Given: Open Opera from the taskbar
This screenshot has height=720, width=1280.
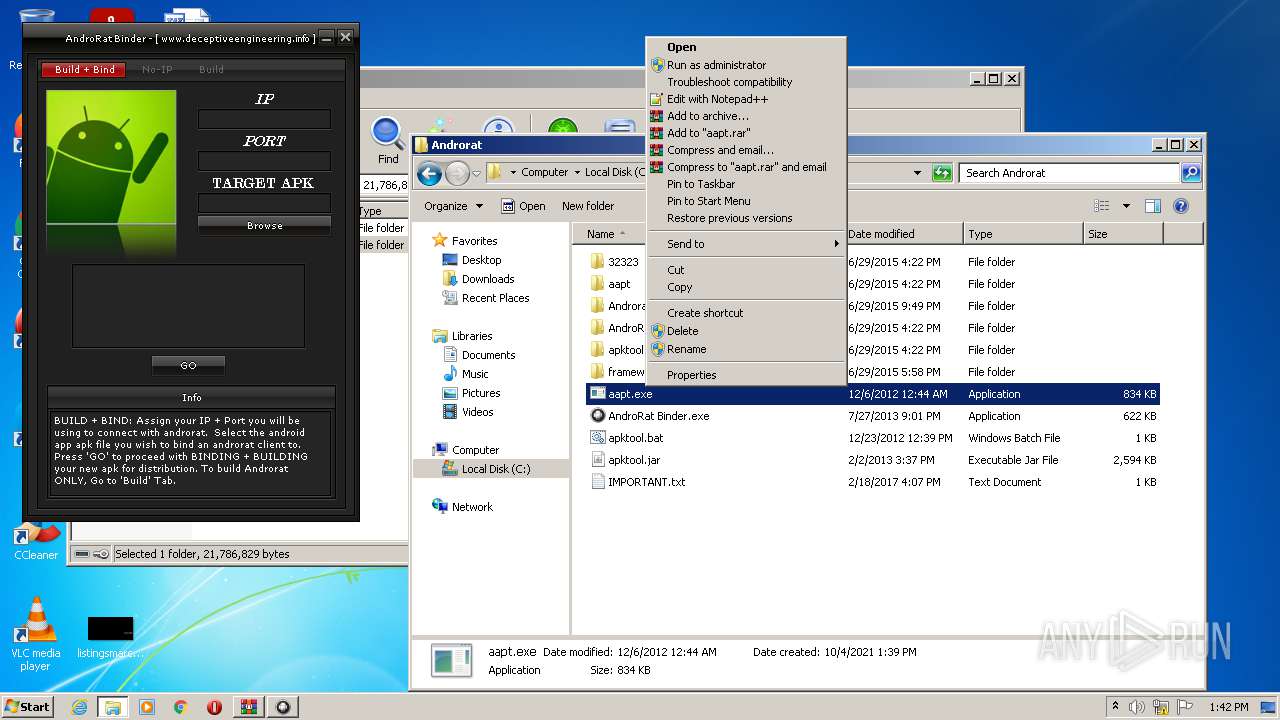Looking at the screenshot, I should pyautogui.click(x=214, y=707).
